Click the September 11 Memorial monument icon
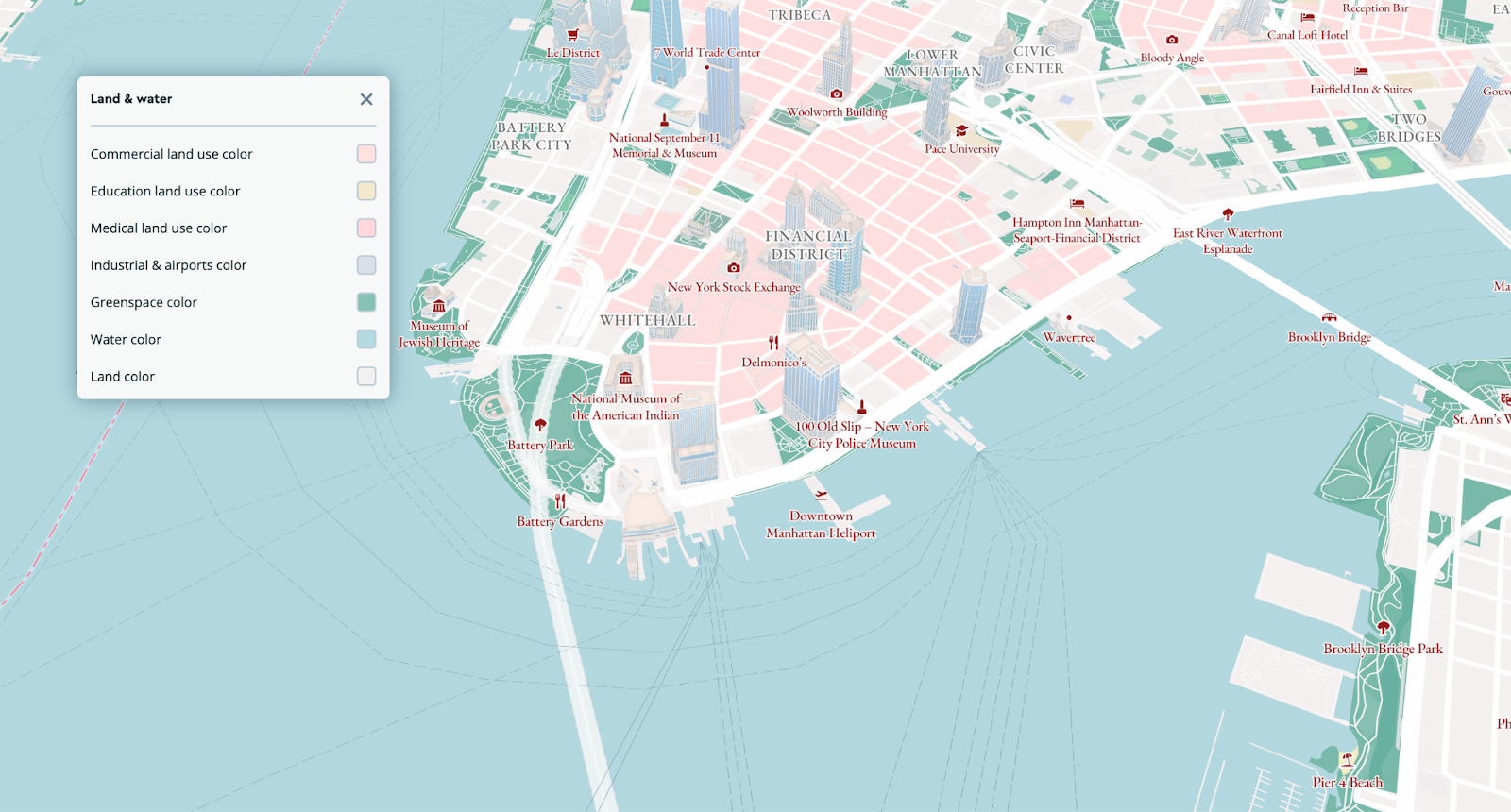This screenshot has height=812, width=1511. tap(664, 120)
